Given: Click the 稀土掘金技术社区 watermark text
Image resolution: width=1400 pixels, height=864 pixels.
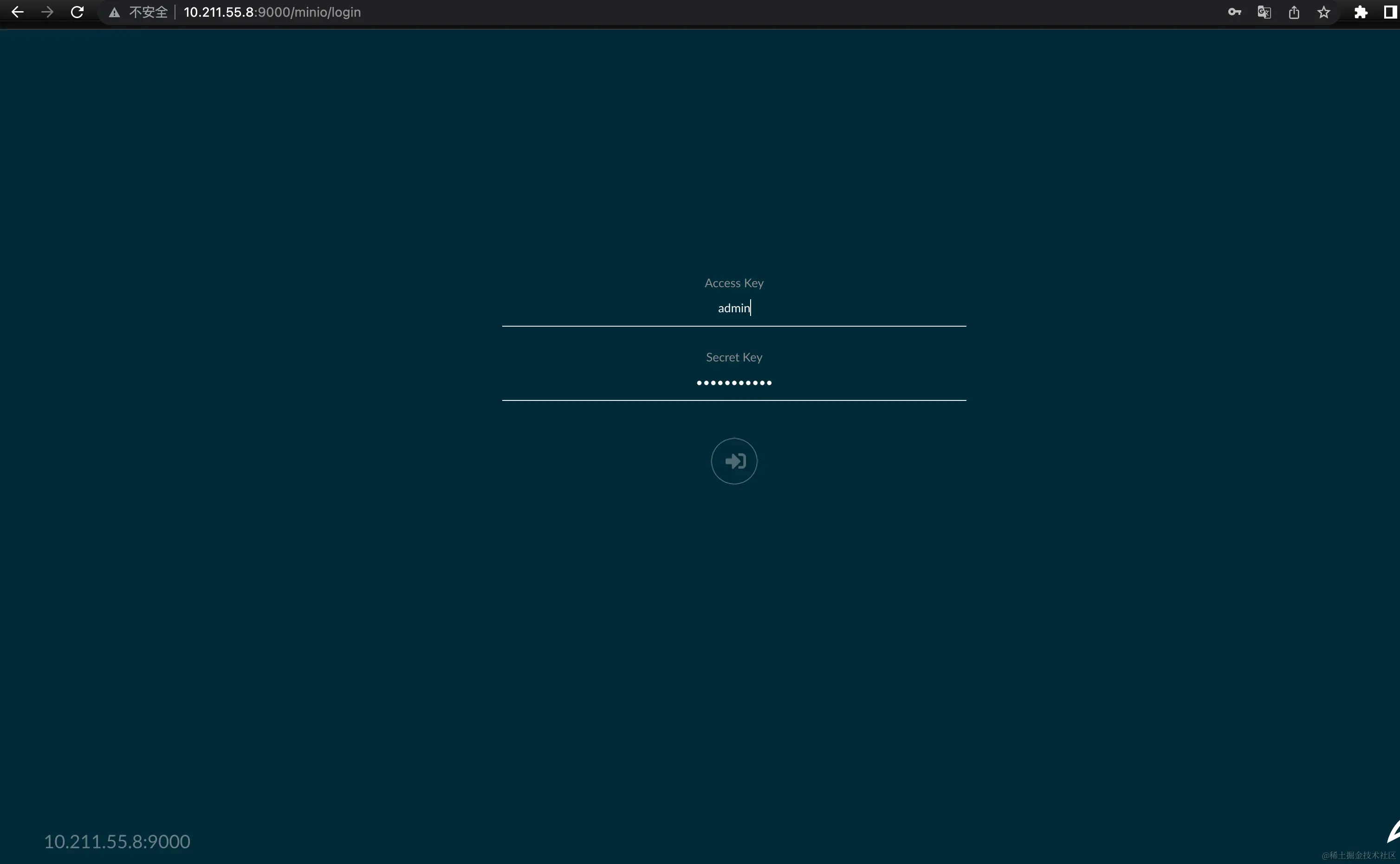Looking at the screenshot, I should point(1359,855).
